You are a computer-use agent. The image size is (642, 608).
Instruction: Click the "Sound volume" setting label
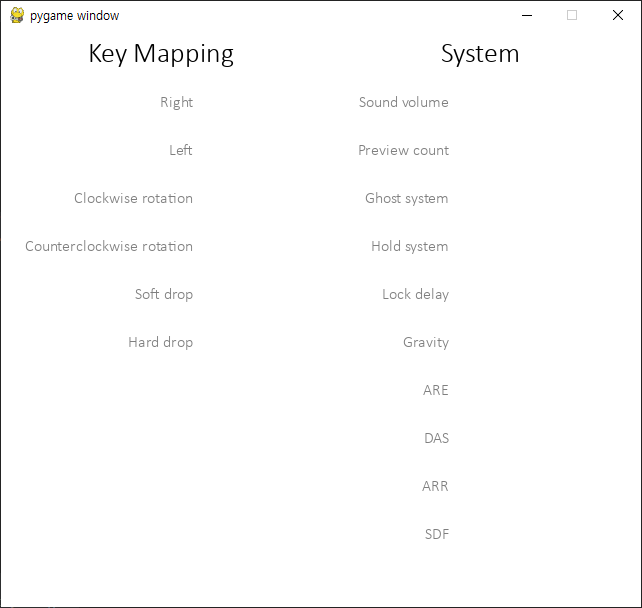point(404,102)
